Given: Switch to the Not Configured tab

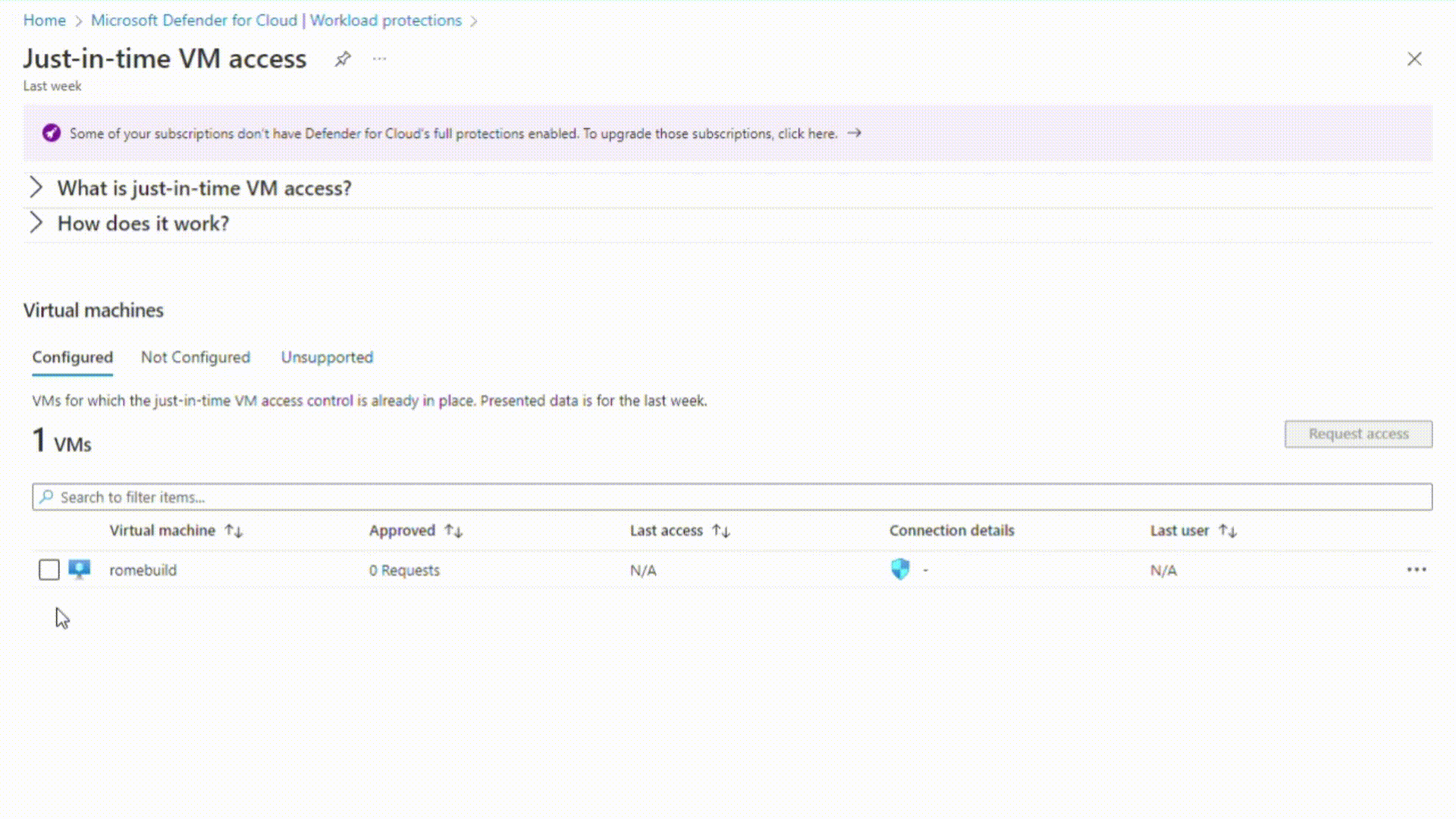Looking at the screenshot, I should tap(195, 357).
